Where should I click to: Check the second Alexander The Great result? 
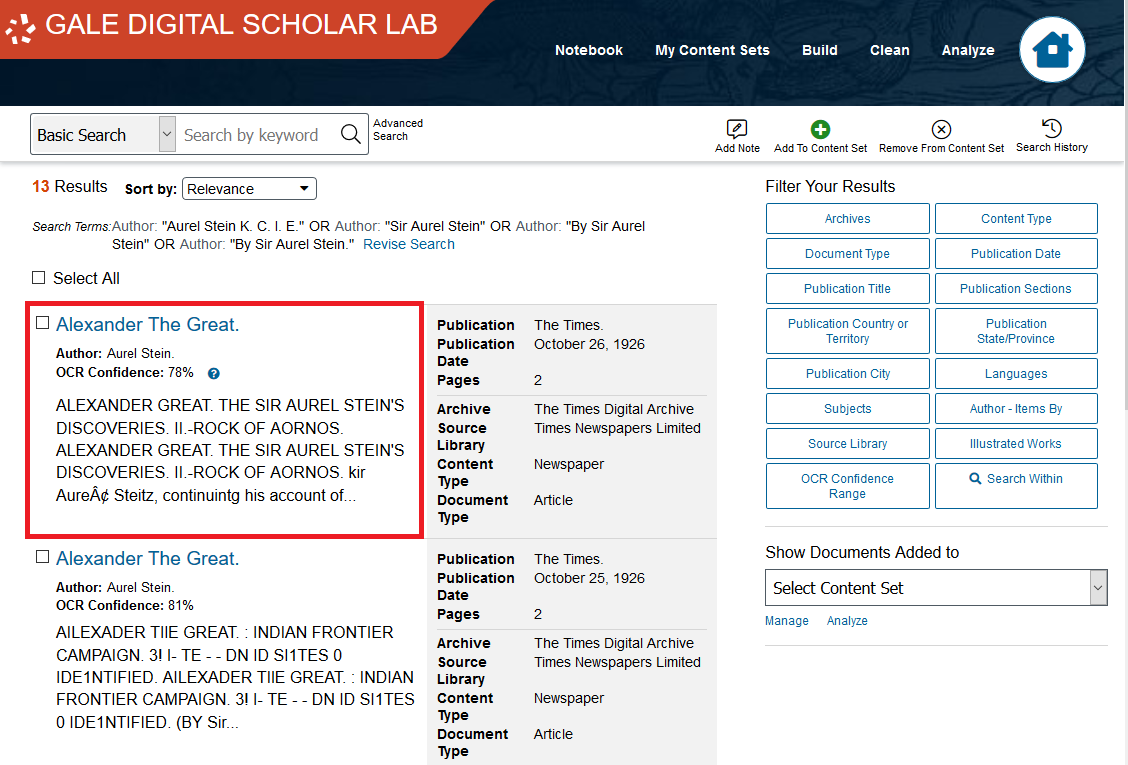[40, 556]
